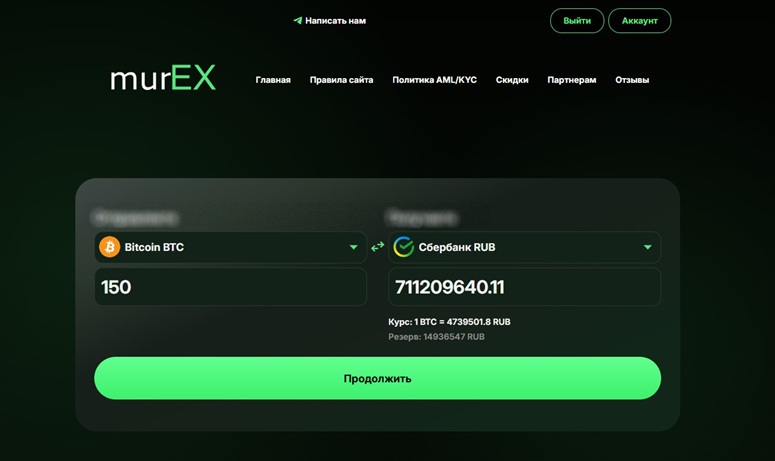Click the orange Bitcoin coin icon
This screenshot has height=461, width=775.
(x=110, y=247)
